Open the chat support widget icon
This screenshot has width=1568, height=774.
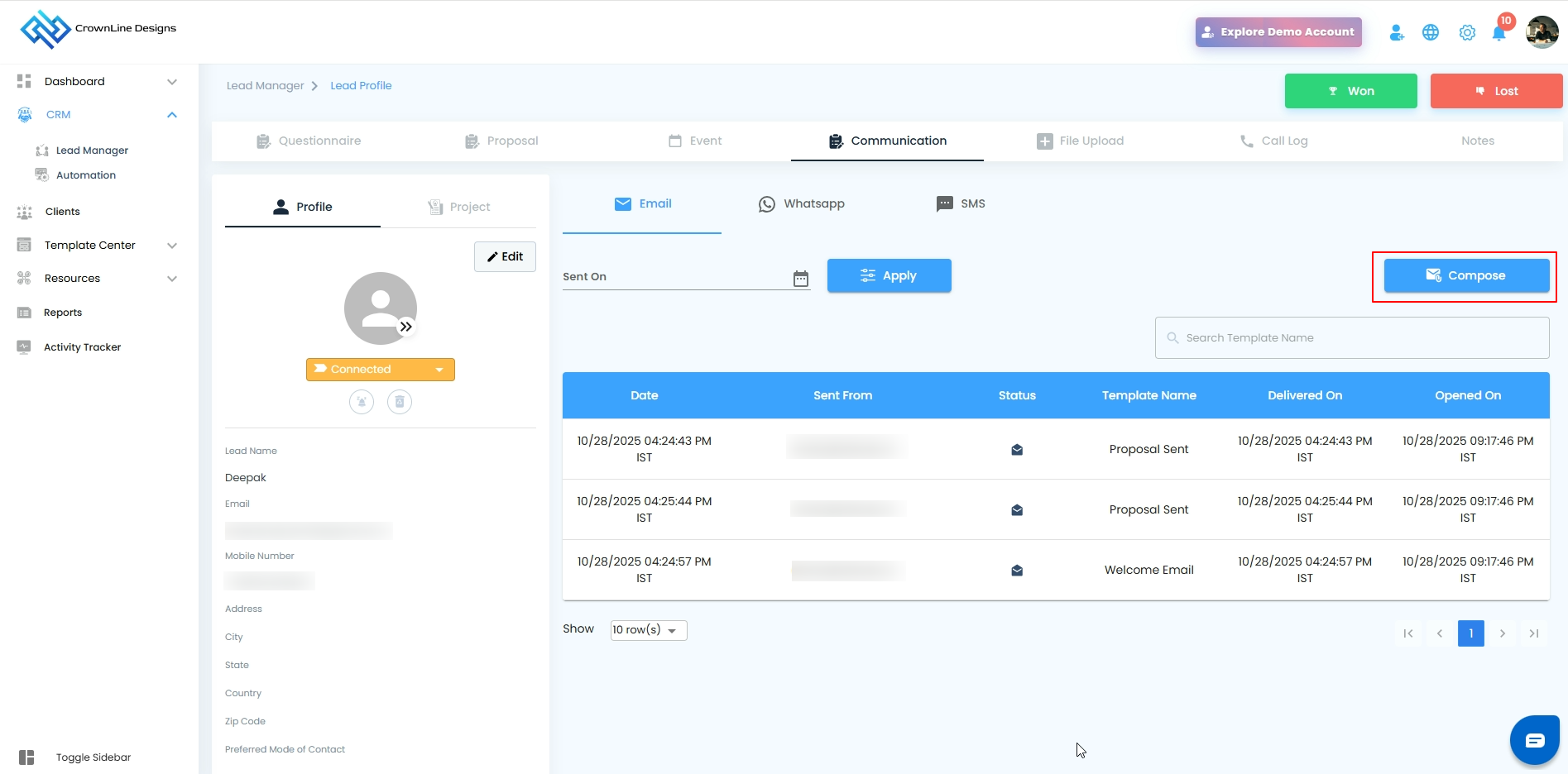point(1535,740)
